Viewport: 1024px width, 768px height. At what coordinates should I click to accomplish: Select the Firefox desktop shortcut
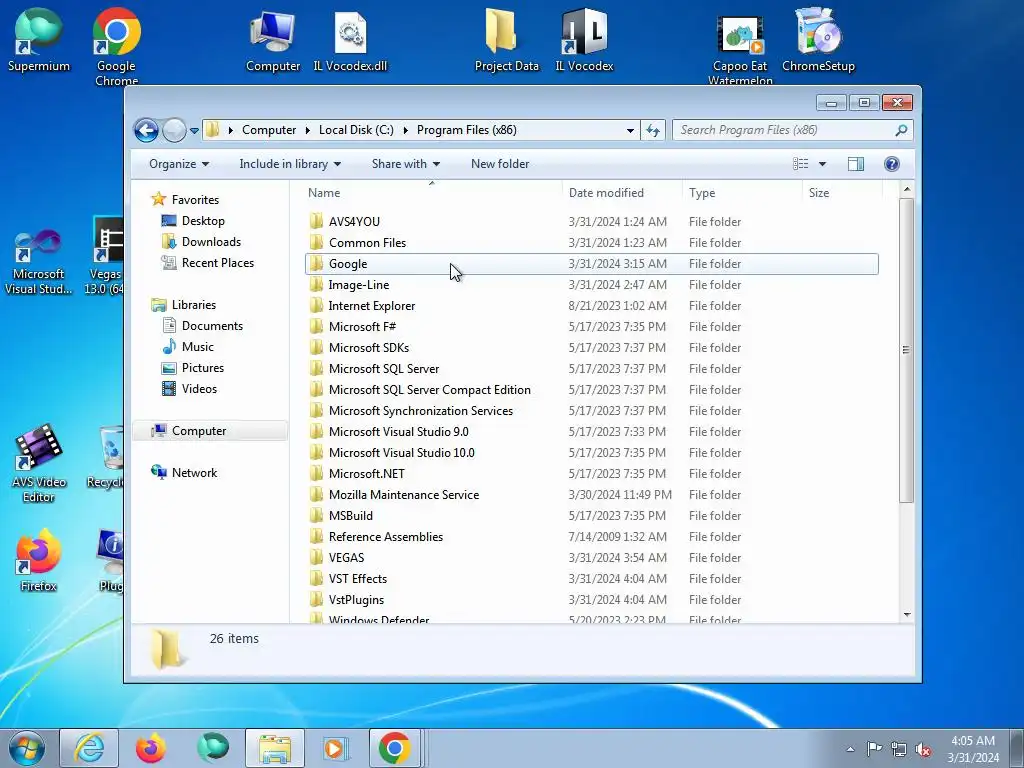pyautogui.click(x=39, y=562)
